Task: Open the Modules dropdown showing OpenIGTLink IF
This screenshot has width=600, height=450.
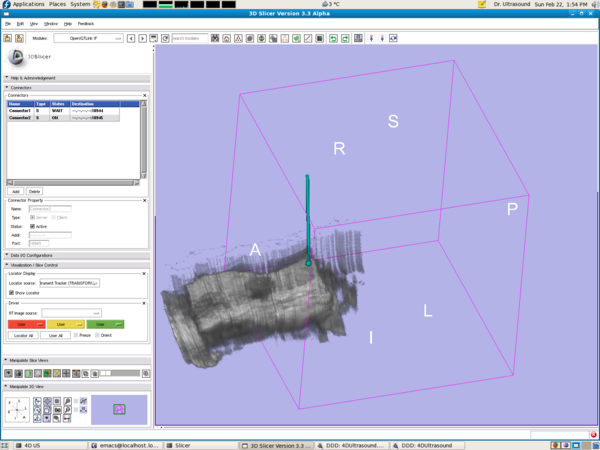Action: (x=90, y=38)
